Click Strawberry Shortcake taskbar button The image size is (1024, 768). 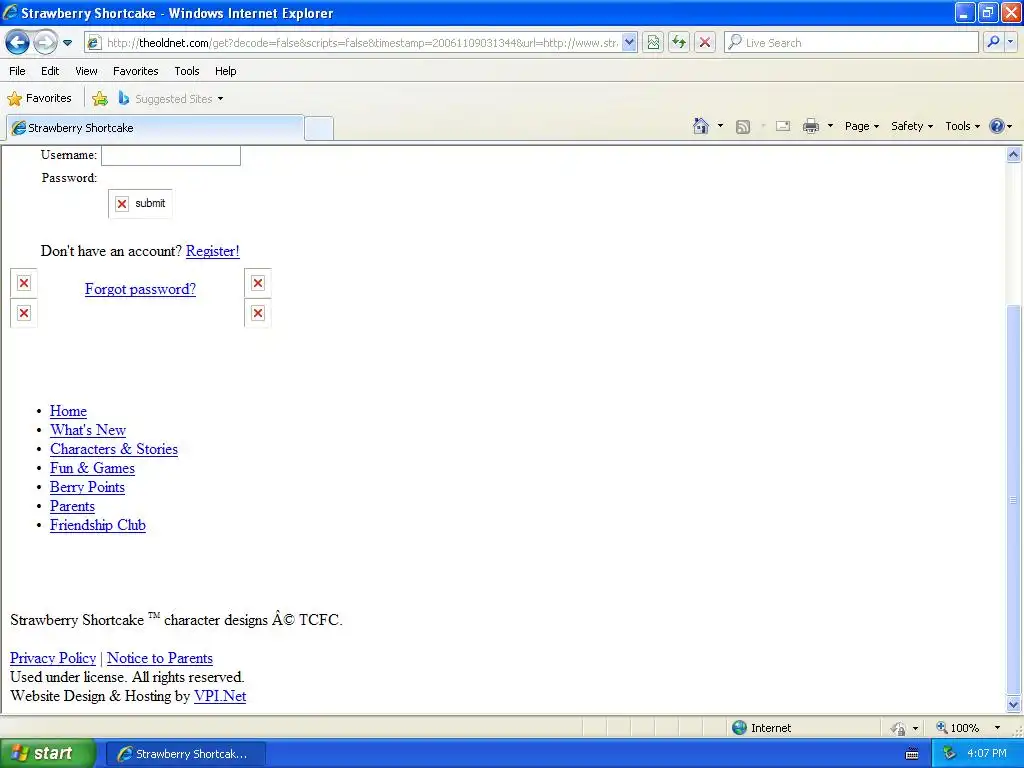point(185,754)
